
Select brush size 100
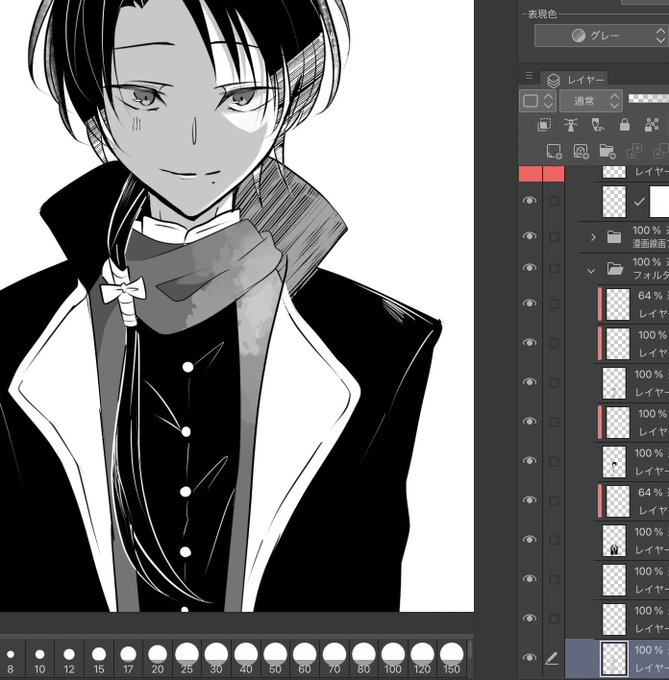[393, 658]
